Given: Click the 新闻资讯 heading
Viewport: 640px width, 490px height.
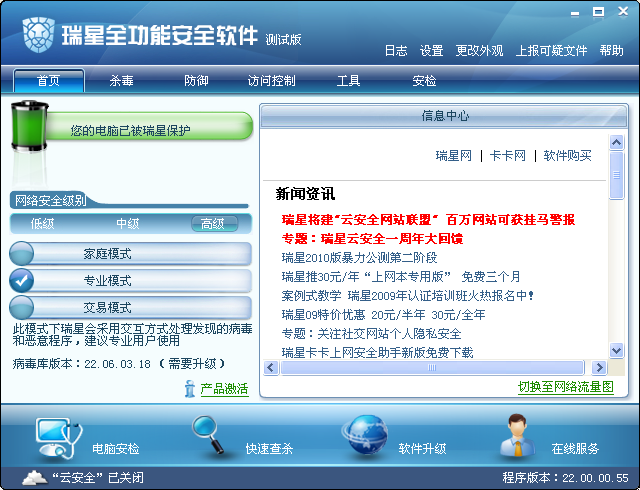Looking at the screenshot, I should [x=305, y=194].
